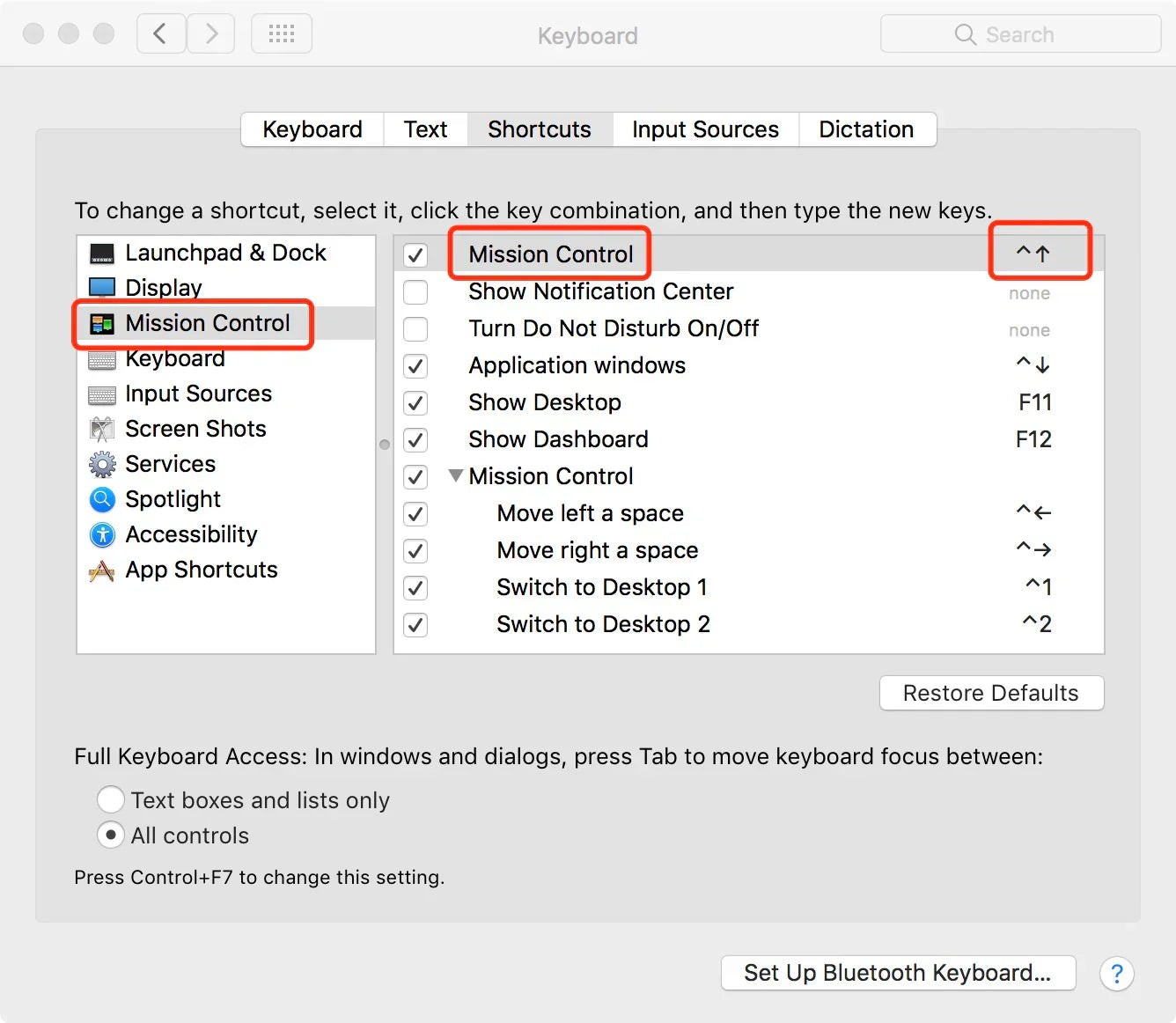Viewport: 1176px width, 1023px height.
Task: Select the Display sidebar icon
Action: [x=102, y=287]
